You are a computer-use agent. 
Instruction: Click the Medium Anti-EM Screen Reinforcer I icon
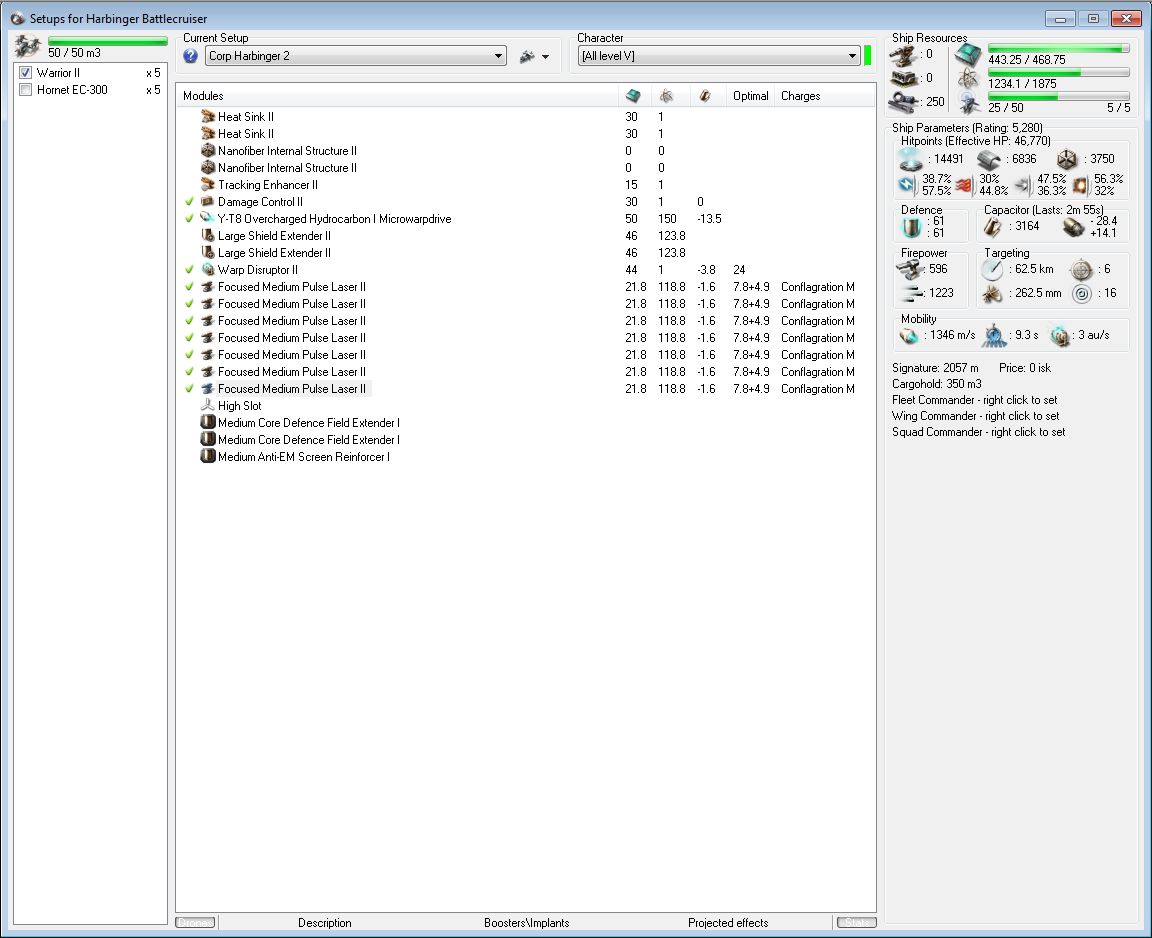click(208, 456)
